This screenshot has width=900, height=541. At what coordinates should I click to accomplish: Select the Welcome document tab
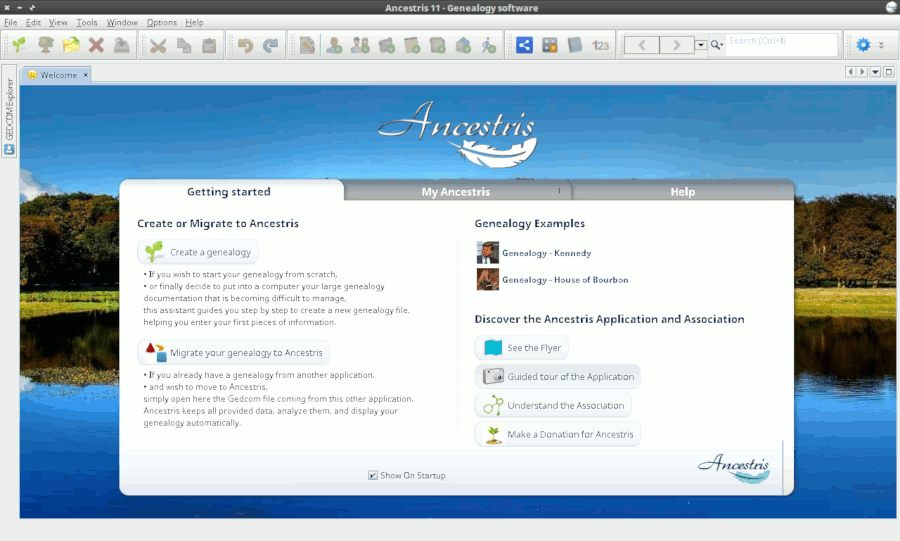point(58,75)
